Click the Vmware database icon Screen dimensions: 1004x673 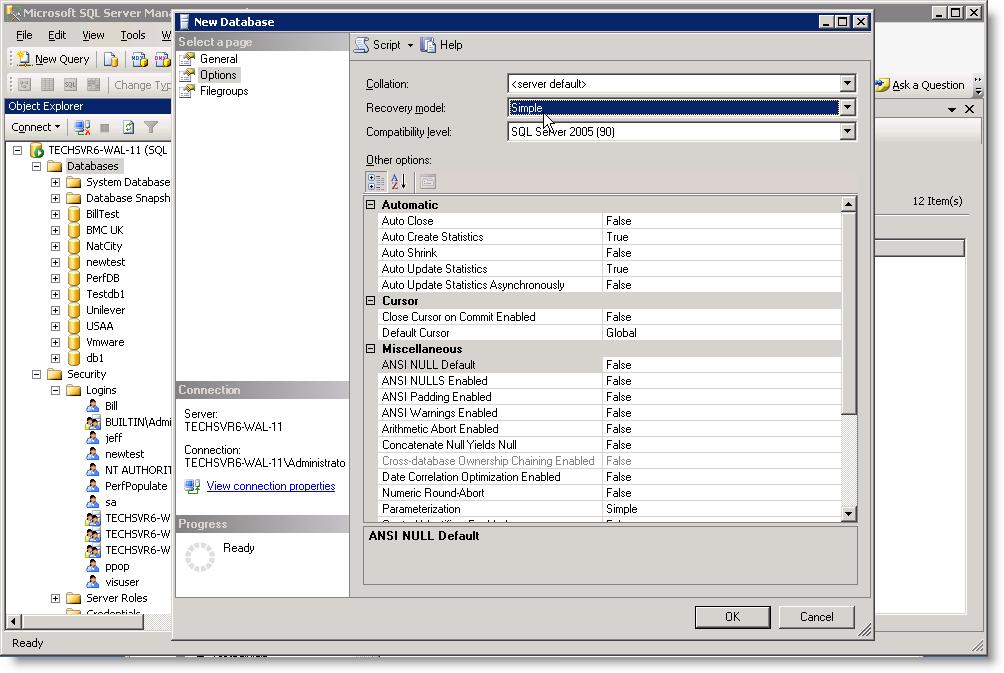(74, 343)
